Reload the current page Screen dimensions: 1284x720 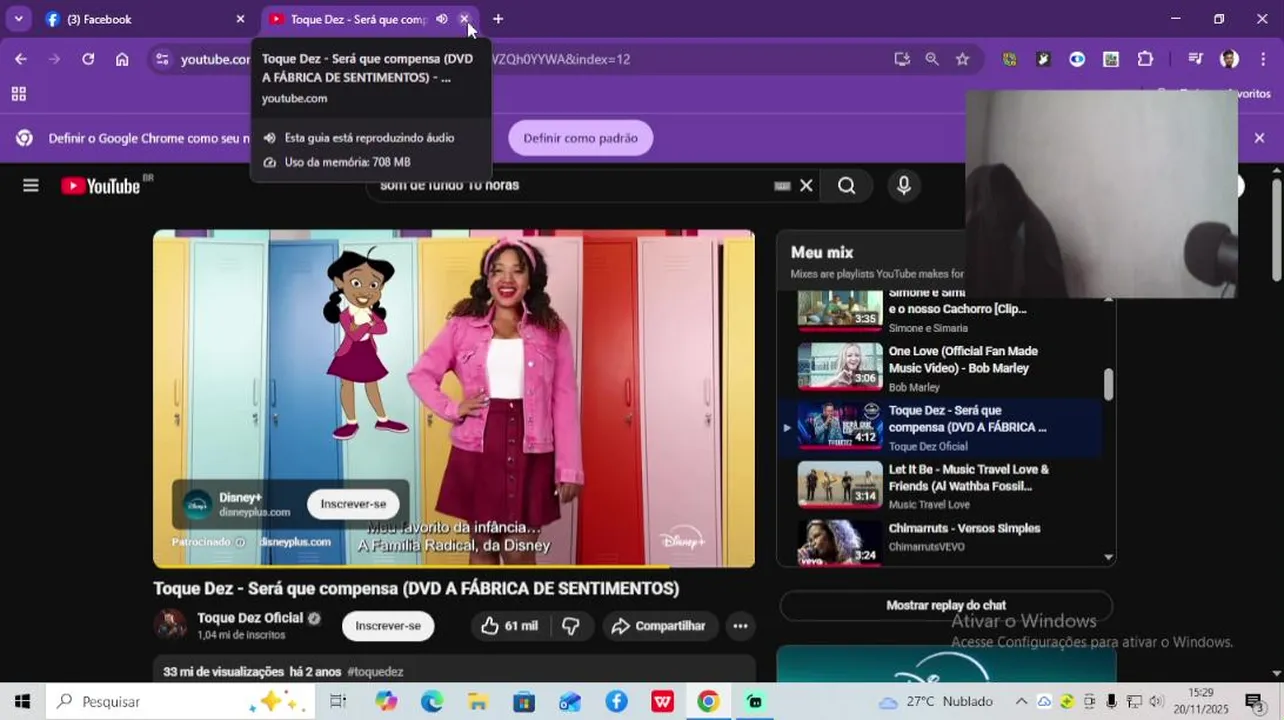pos(88,59)
